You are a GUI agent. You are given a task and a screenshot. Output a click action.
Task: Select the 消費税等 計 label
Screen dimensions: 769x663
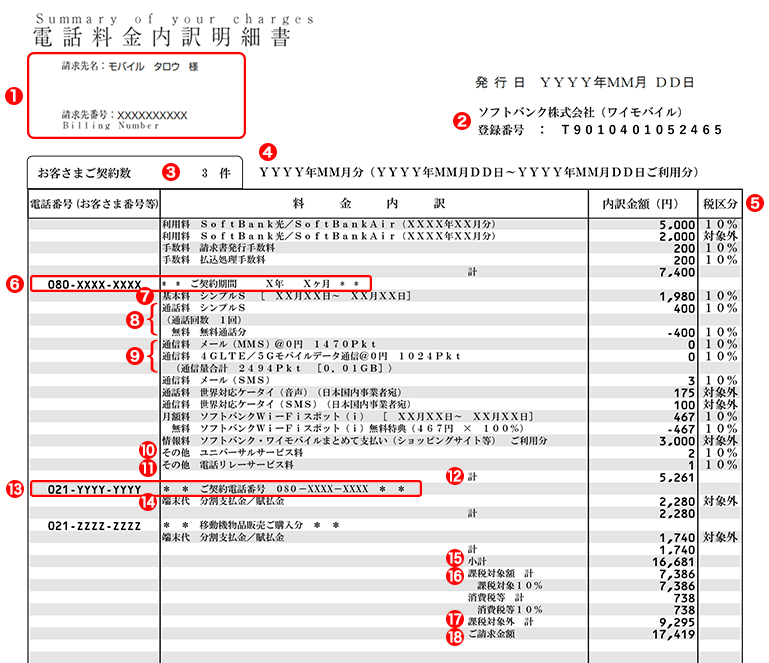pyautogui.click(x=496, y=597)
